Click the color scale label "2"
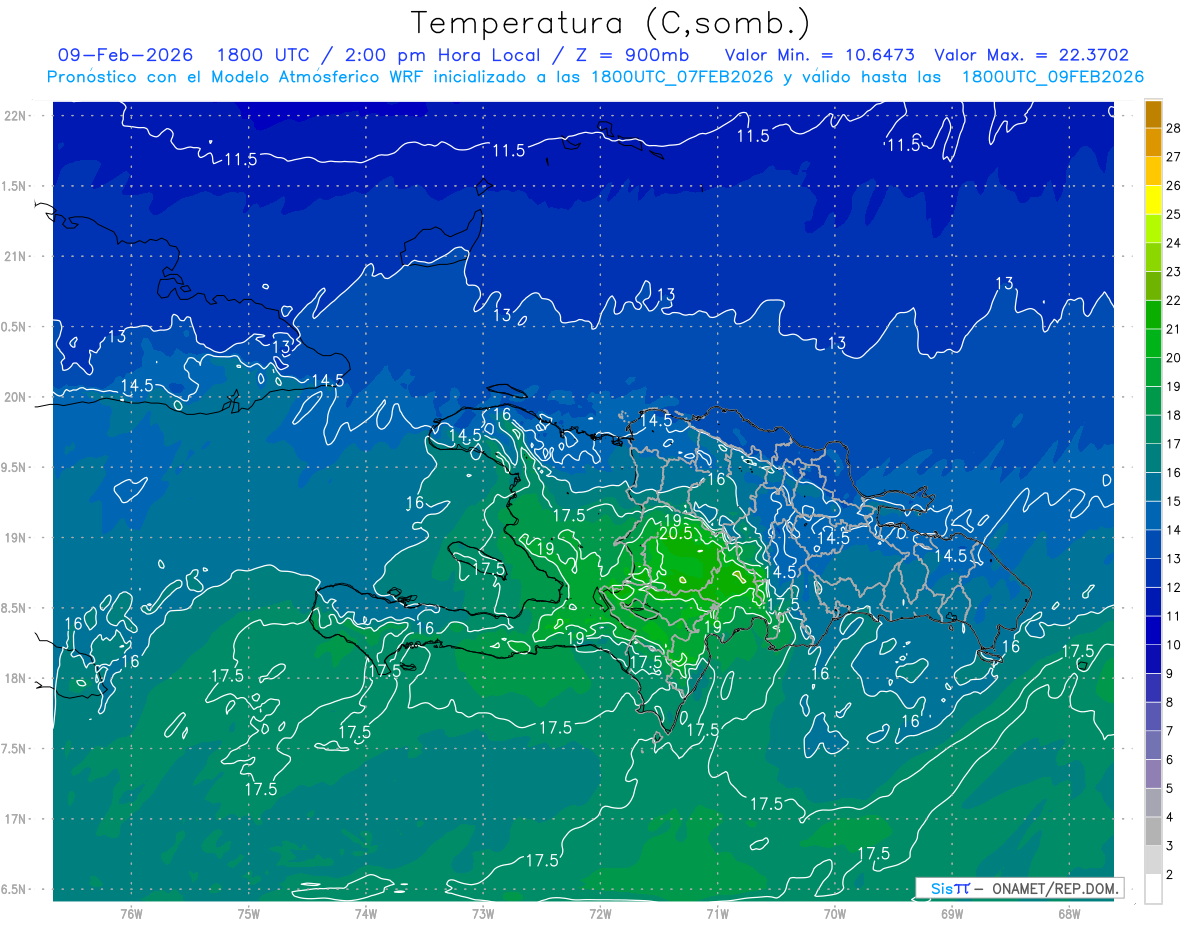The image size is (1200, 927). coord(1170,875)
